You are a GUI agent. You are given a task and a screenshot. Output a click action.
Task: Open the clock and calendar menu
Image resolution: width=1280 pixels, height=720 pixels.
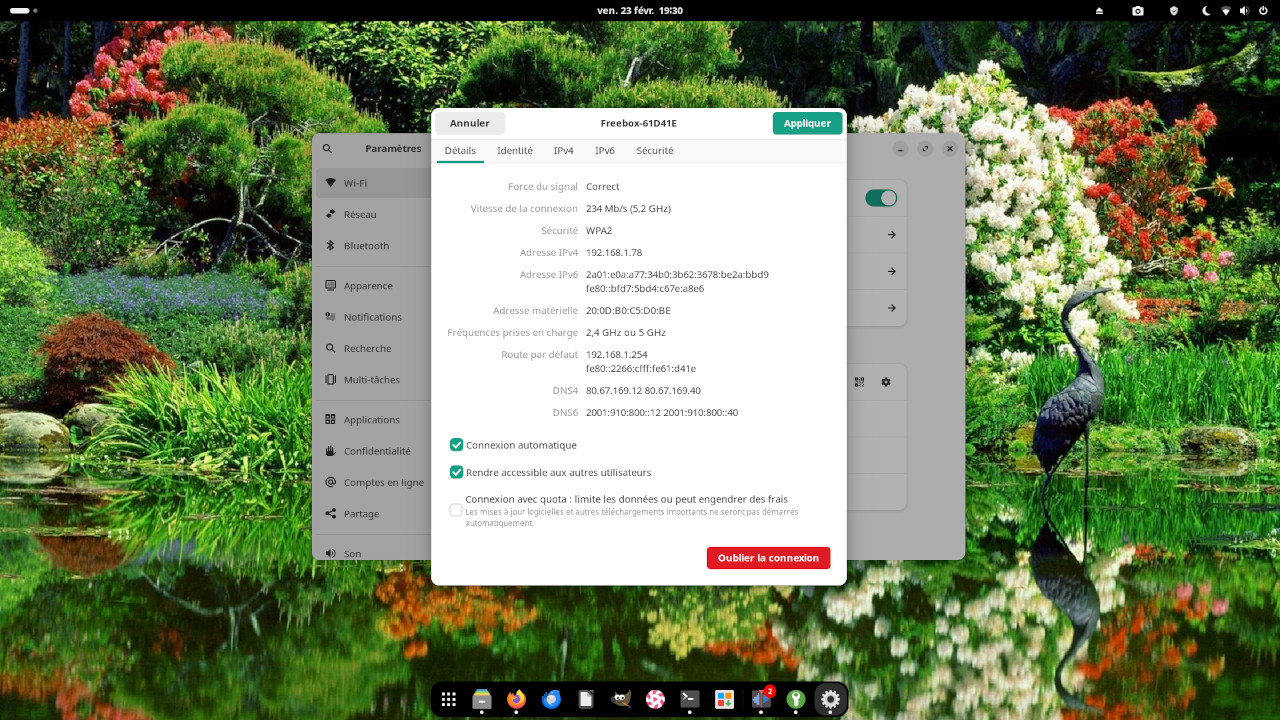point(640,10)
